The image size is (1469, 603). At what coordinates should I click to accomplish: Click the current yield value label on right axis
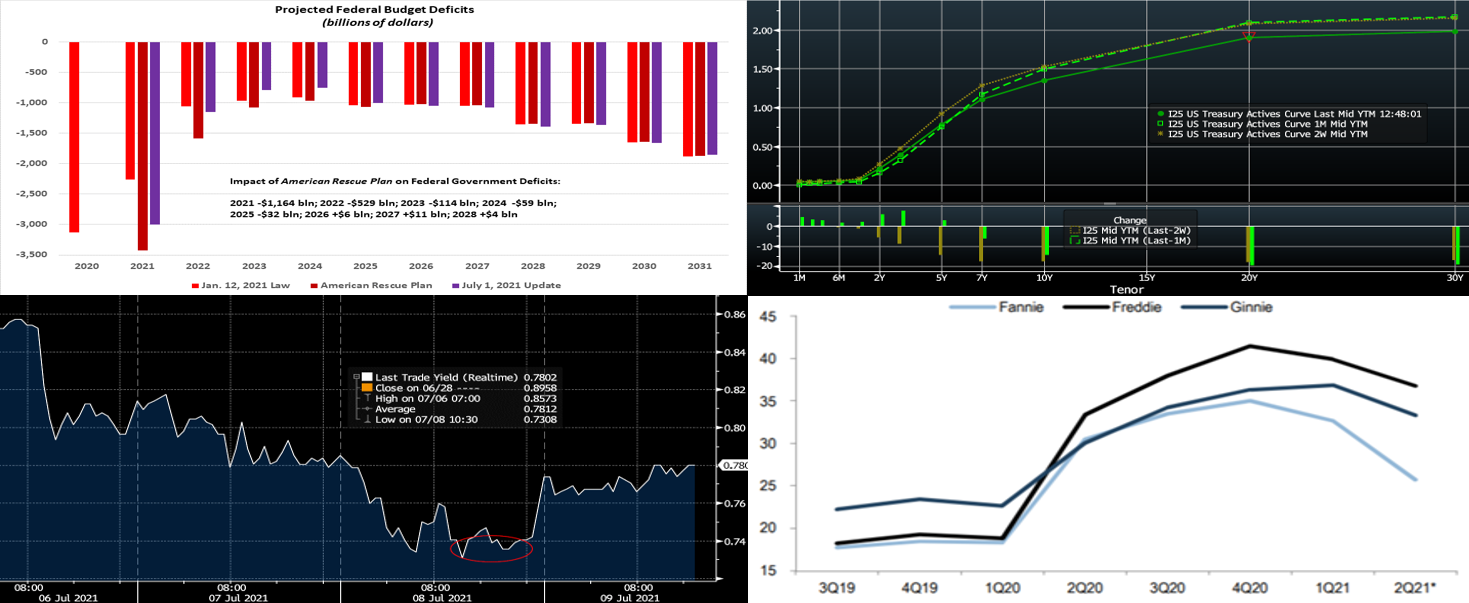733,465
